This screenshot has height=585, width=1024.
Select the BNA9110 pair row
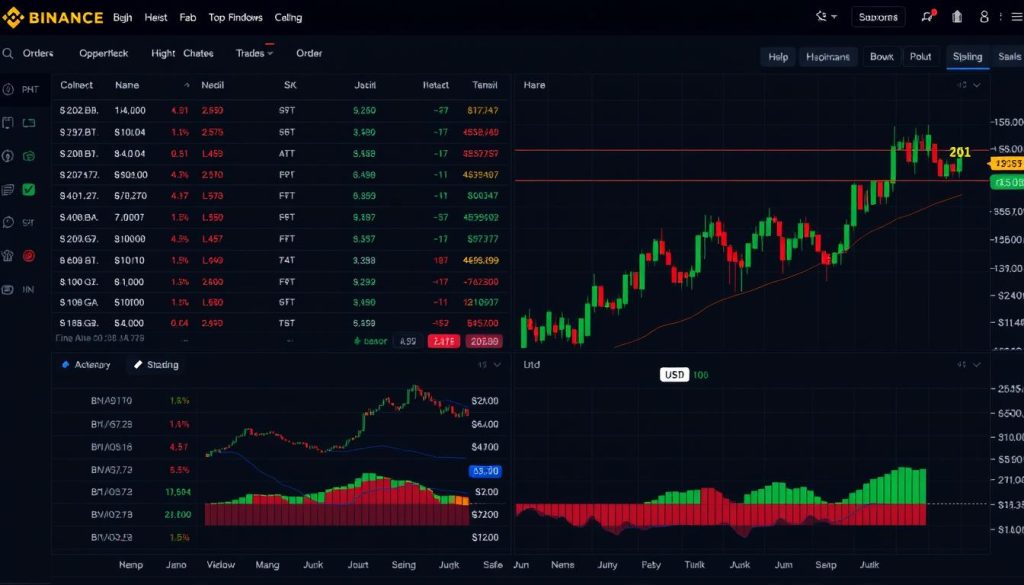point(140,401)
